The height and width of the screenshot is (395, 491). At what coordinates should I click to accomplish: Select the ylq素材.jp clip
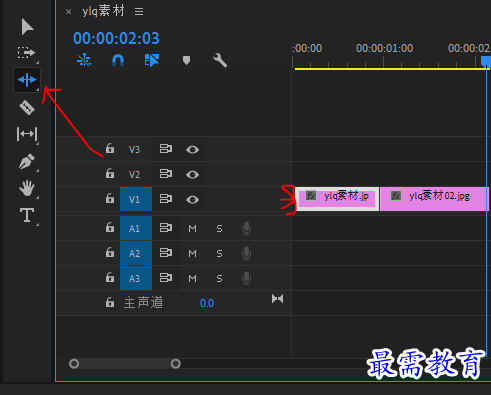coord(337,199)
